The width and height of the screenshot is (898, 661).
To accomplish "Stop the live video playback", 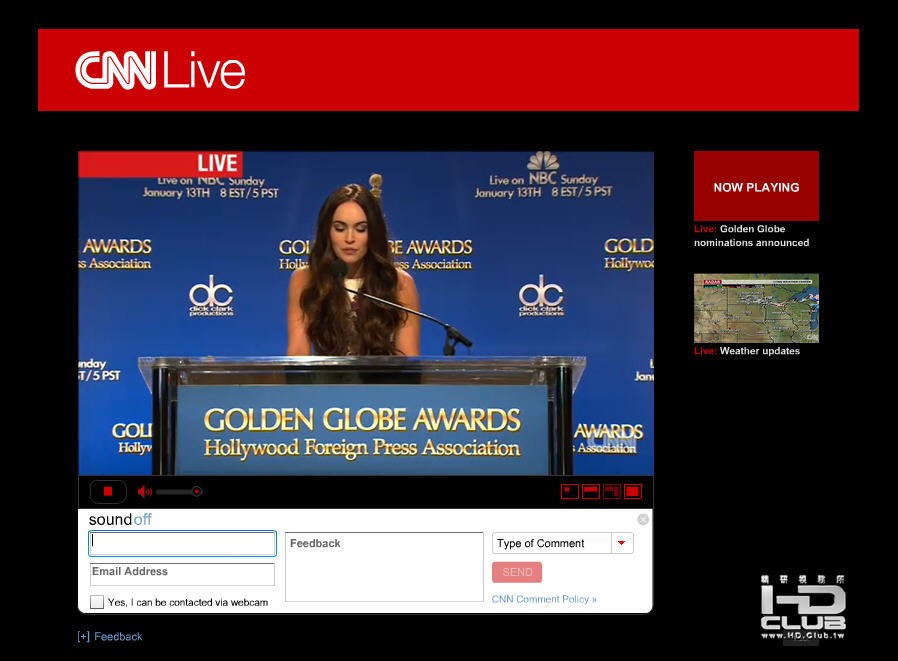I will click(108, 491).
